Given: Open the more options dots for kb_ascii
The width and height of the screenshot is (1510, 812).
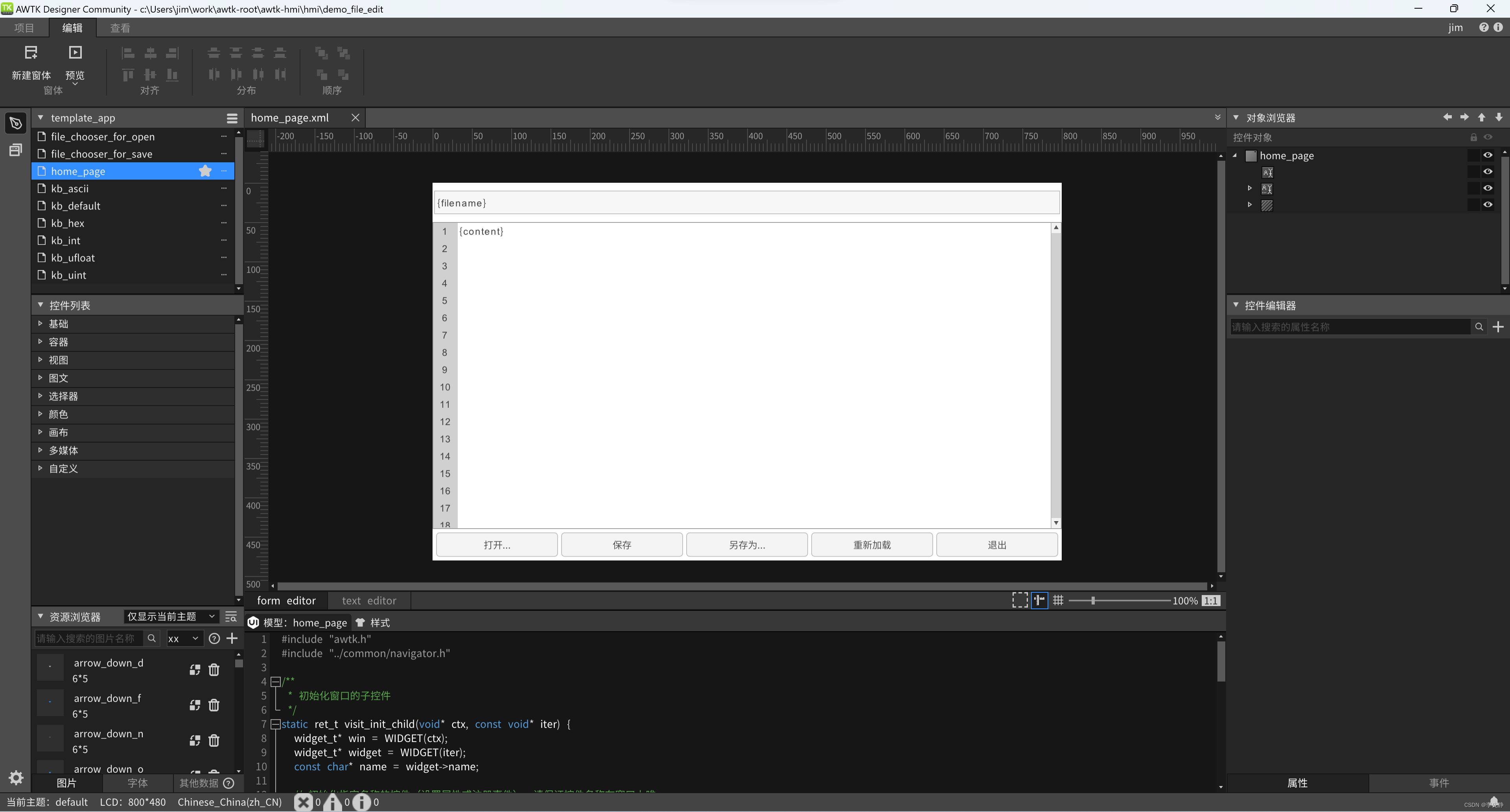Looking at the screenshot, I should point(223,188).
